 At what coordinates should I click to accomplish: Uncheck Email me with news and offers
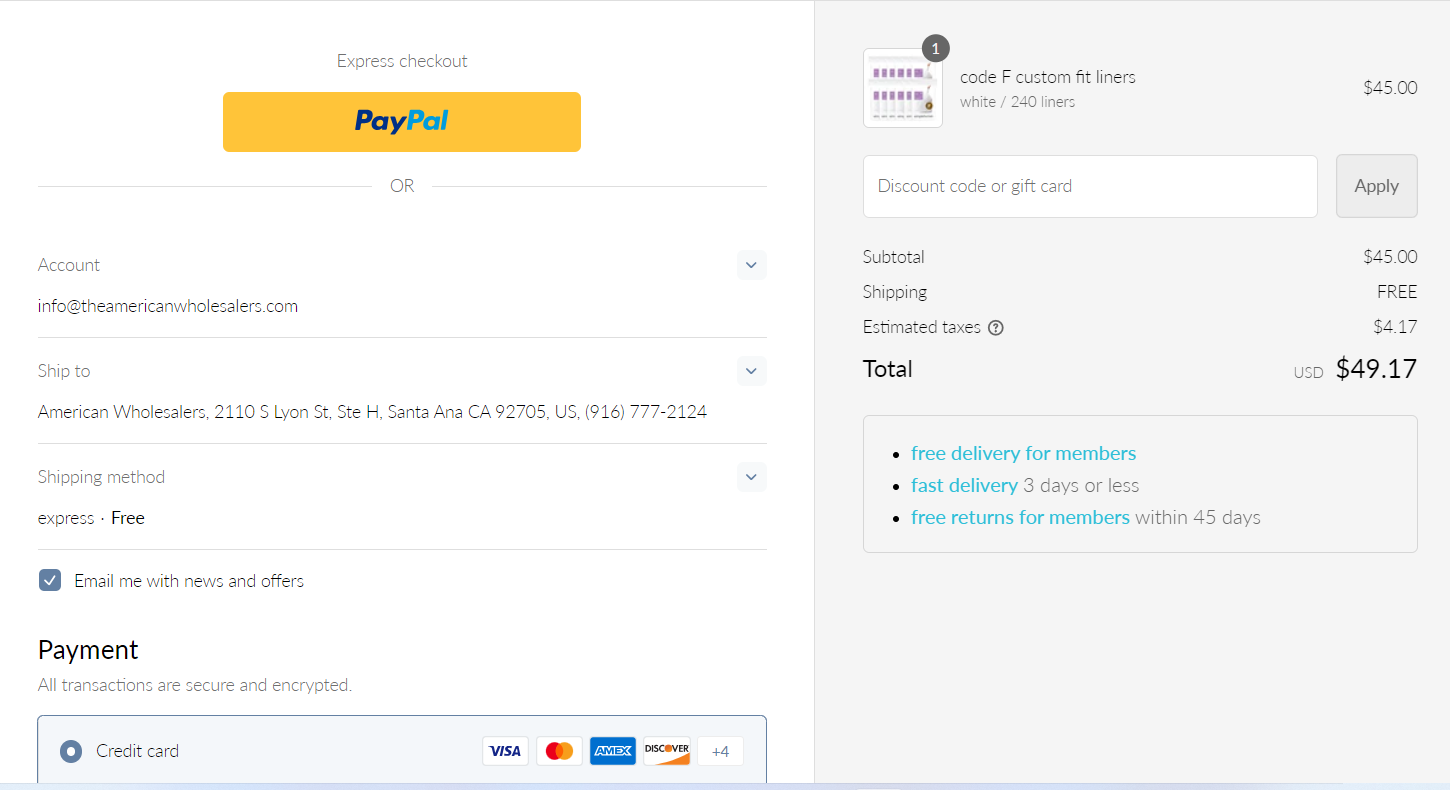50,580
